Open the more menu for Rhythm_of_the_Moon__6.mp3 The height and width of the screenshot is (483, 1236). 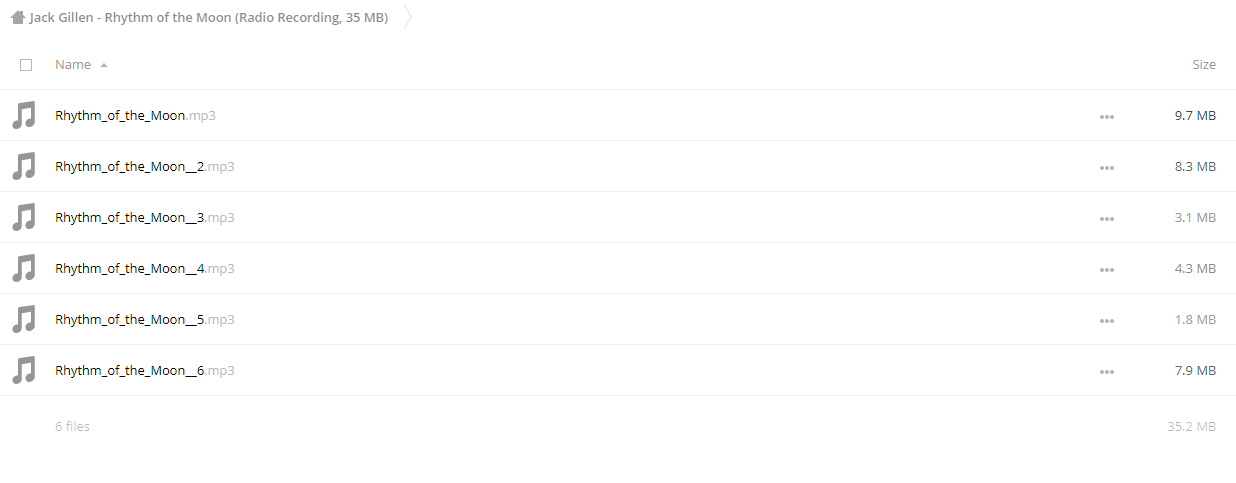coord(1106,371)
